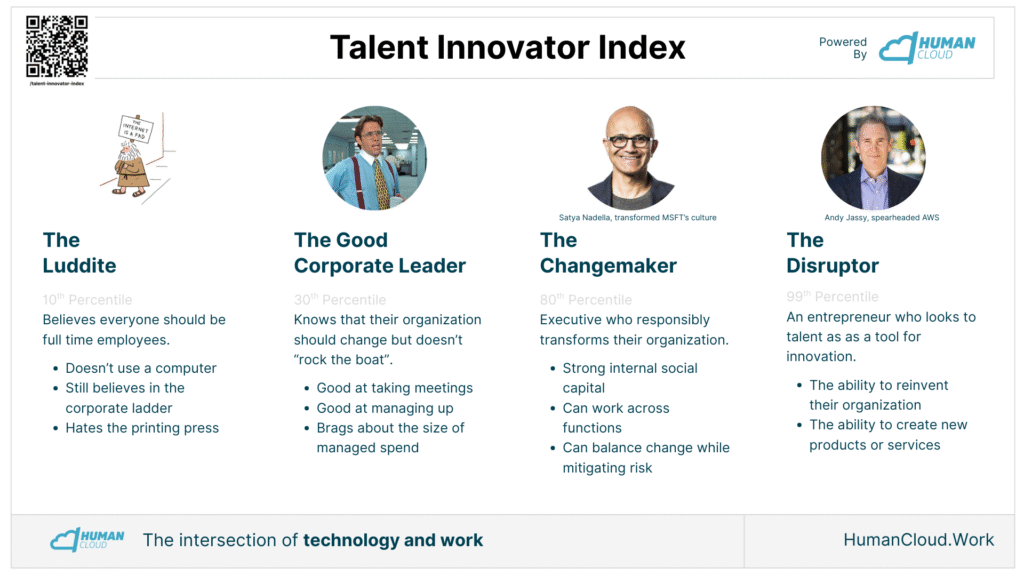Viewport: 1024px width, 576px height.
Task: Click the Satya Nadella caption text
Action: tap(637, 217)
